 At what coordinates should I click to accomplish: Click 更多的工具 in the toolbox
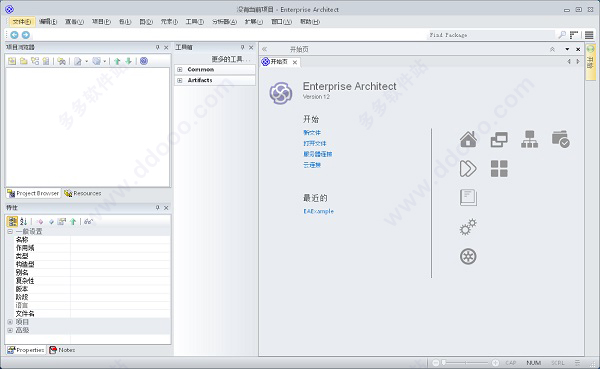tap(230, 59)
